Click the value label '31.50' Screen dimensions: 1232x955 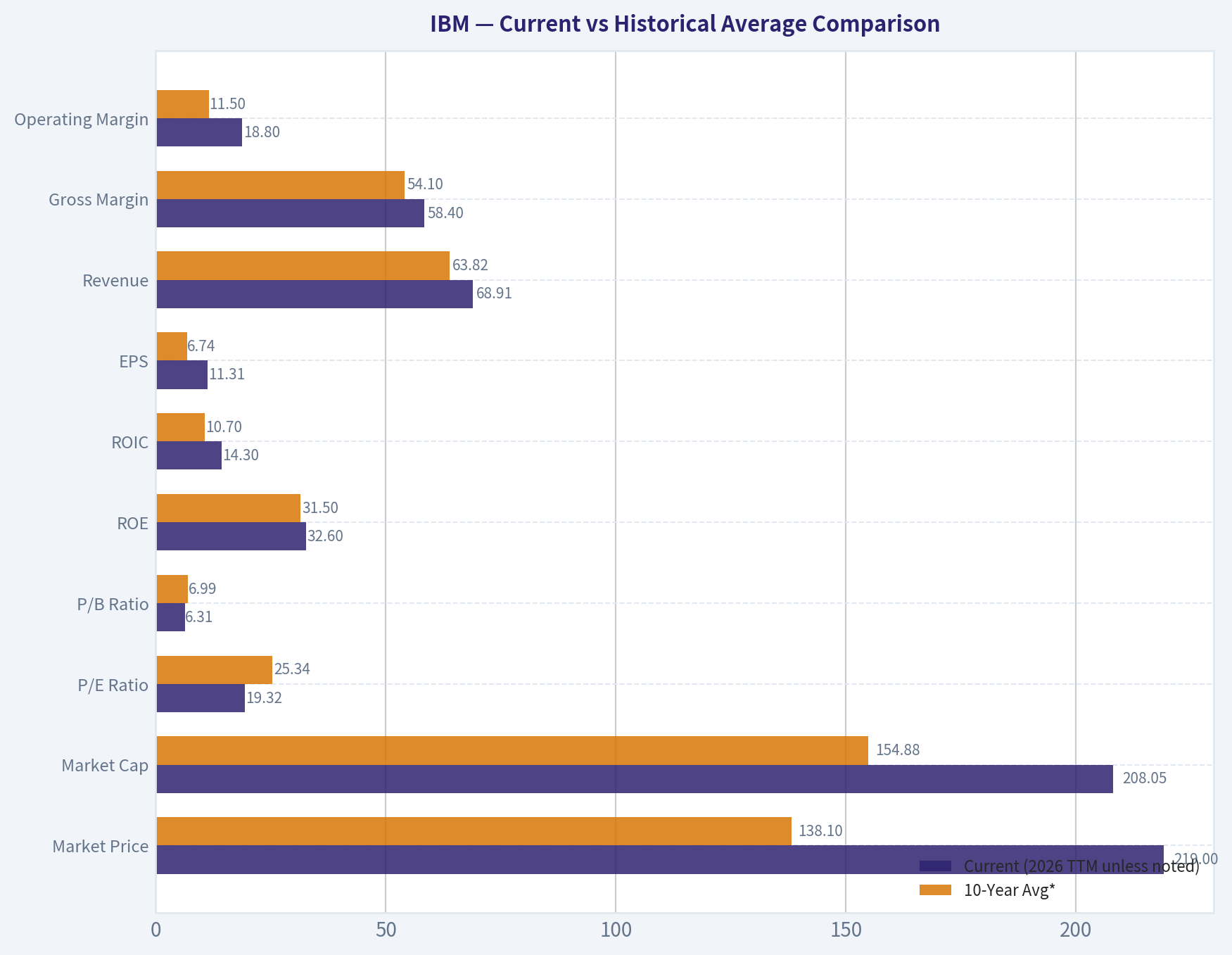(321, 508)
